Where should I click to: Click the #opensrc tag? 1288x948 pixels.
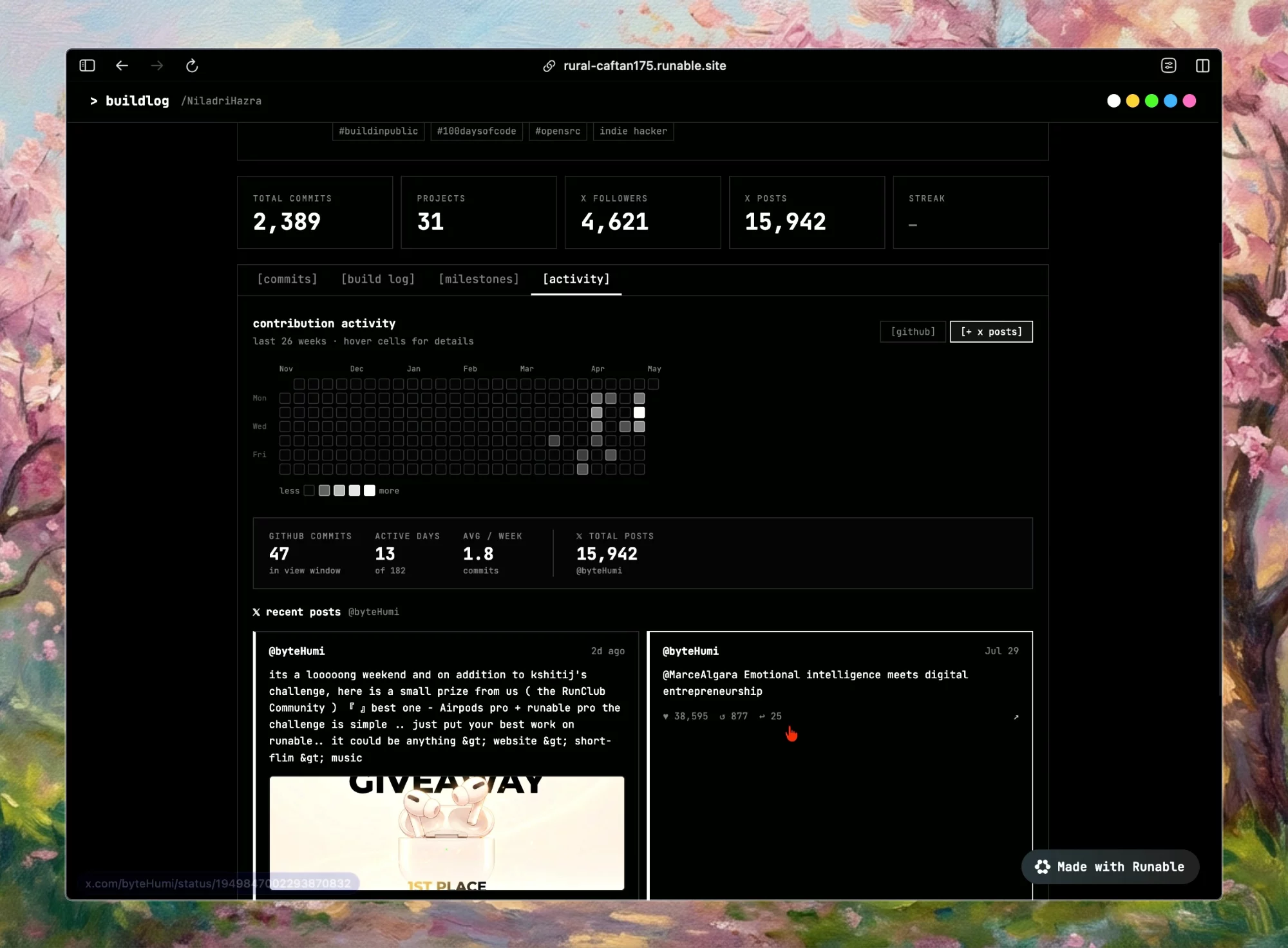tap(558, 131)
